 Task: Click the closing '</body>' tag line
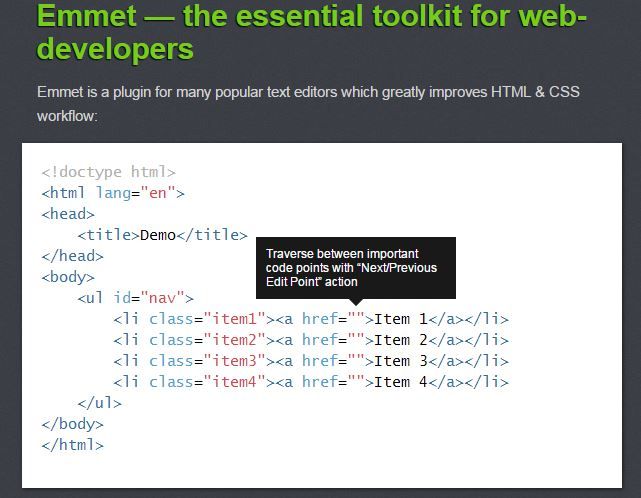[x=72, y=424]
